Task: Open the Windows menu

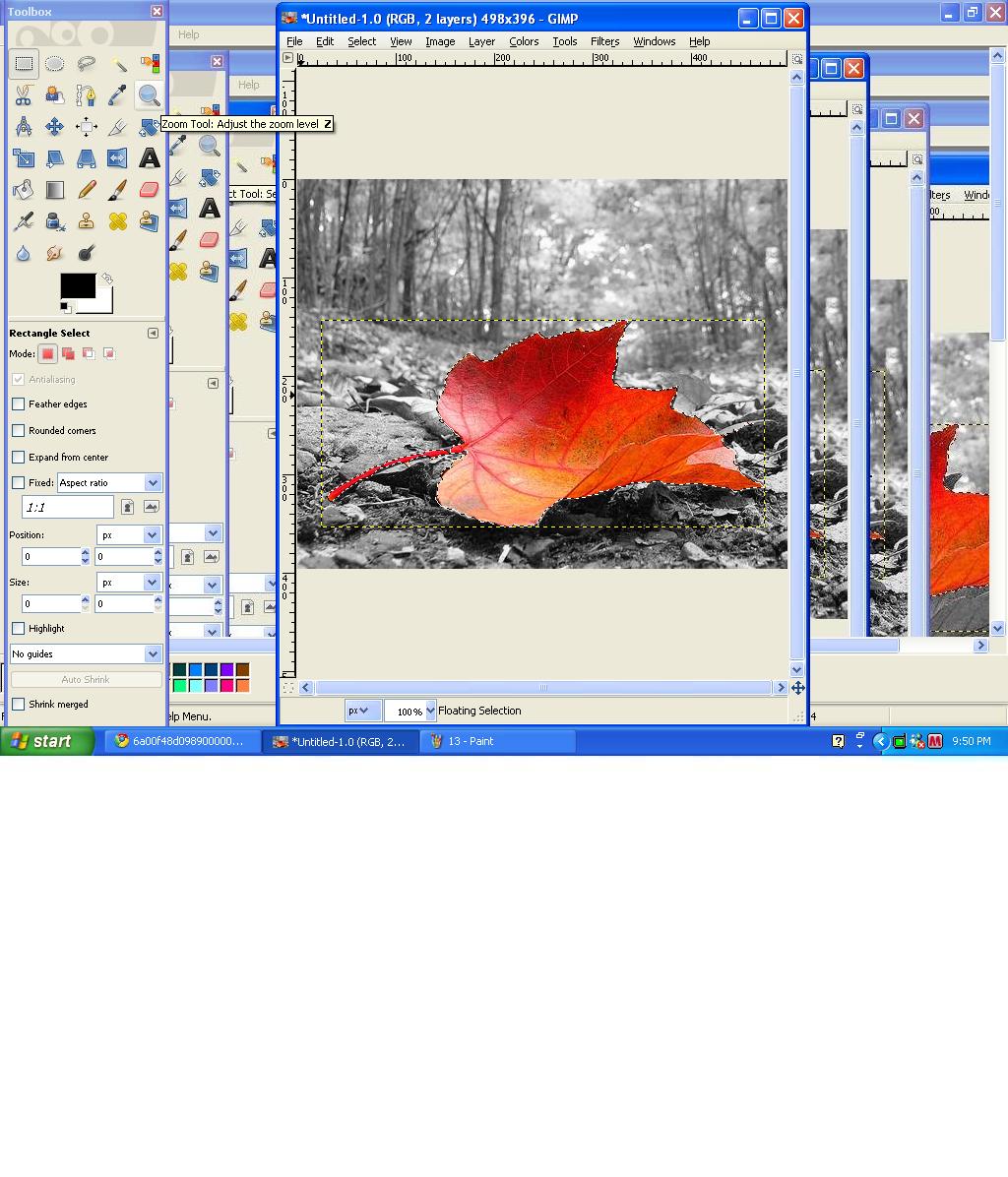Action: click(x=655, y=41)
